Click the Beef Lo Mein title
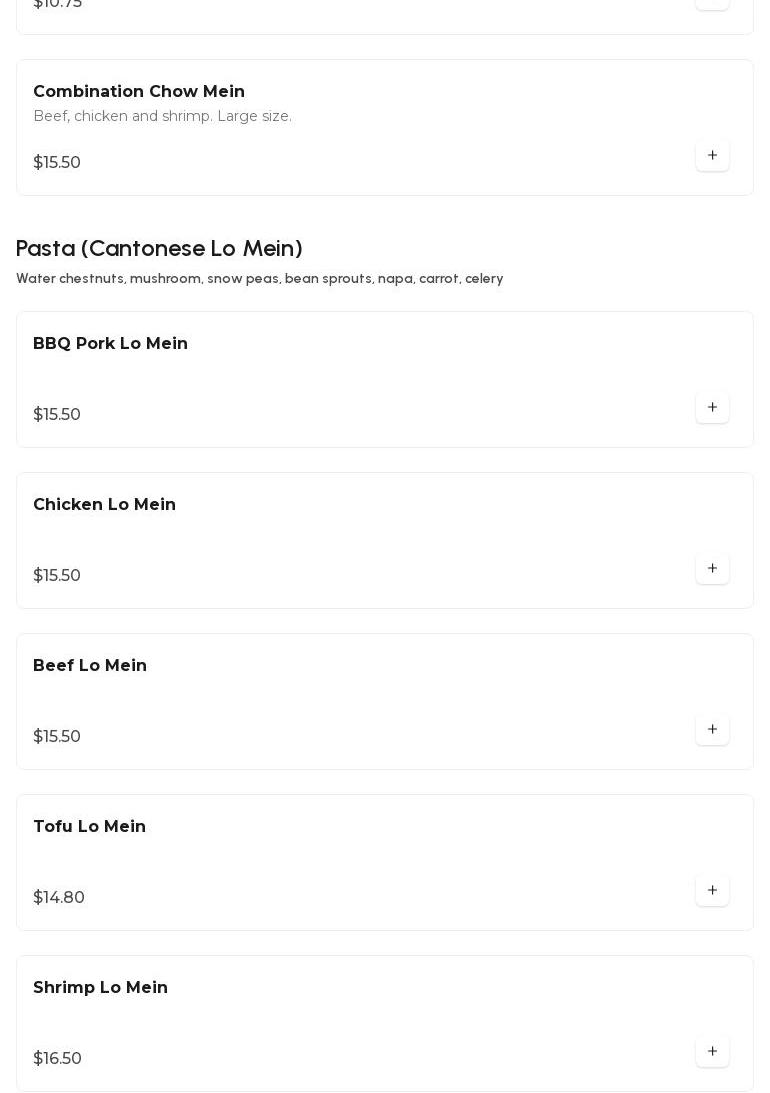 click(x=90, y=666)
